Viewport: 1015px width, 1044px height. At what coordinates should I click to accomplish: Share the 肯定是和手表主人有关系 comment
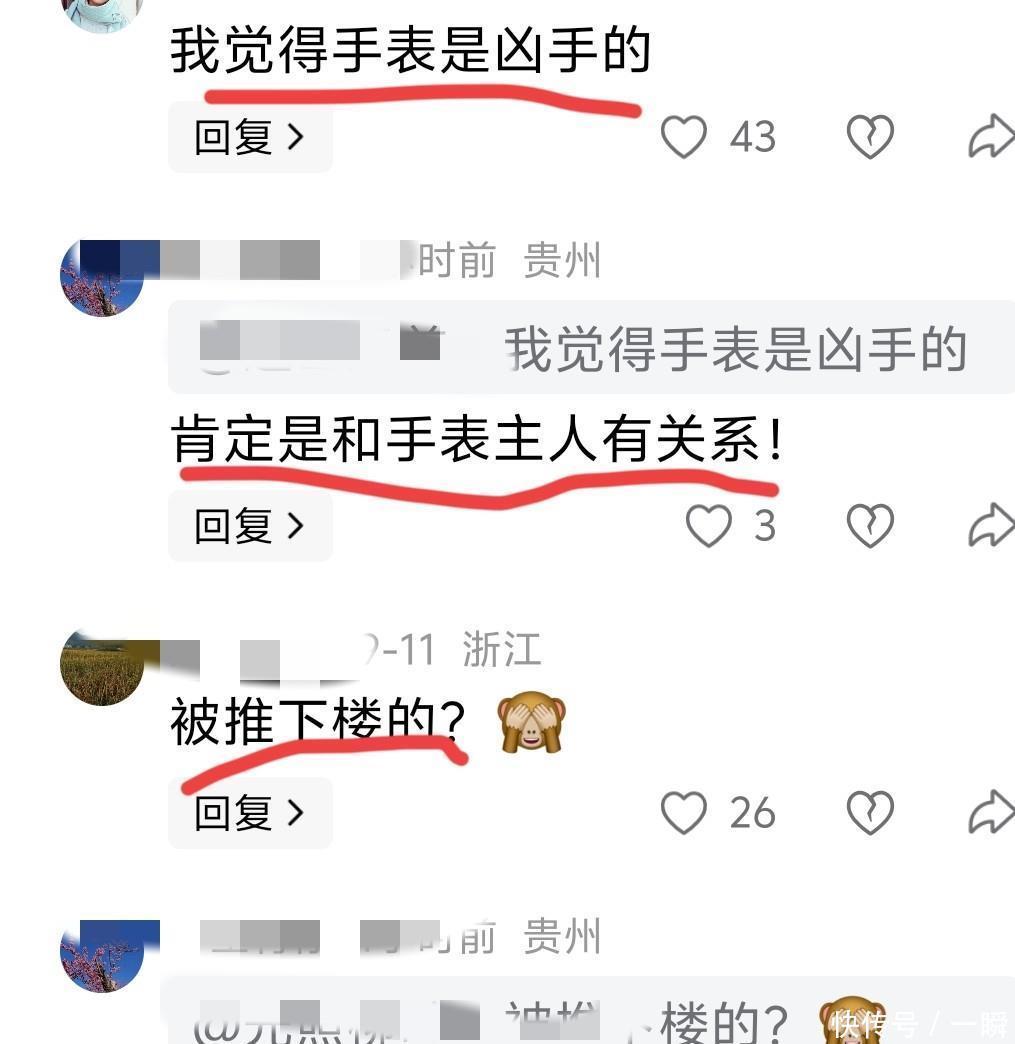(x=991, y=525)
